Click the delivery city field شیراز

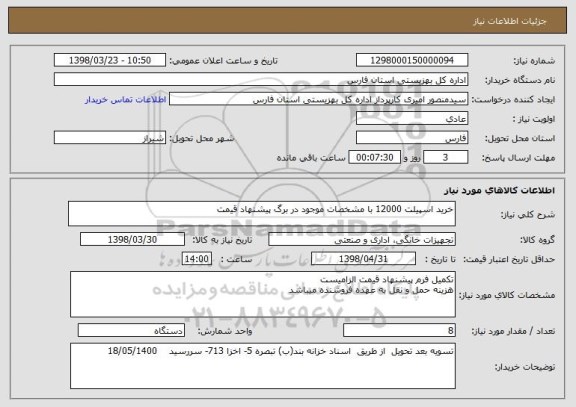pos(110,138)
